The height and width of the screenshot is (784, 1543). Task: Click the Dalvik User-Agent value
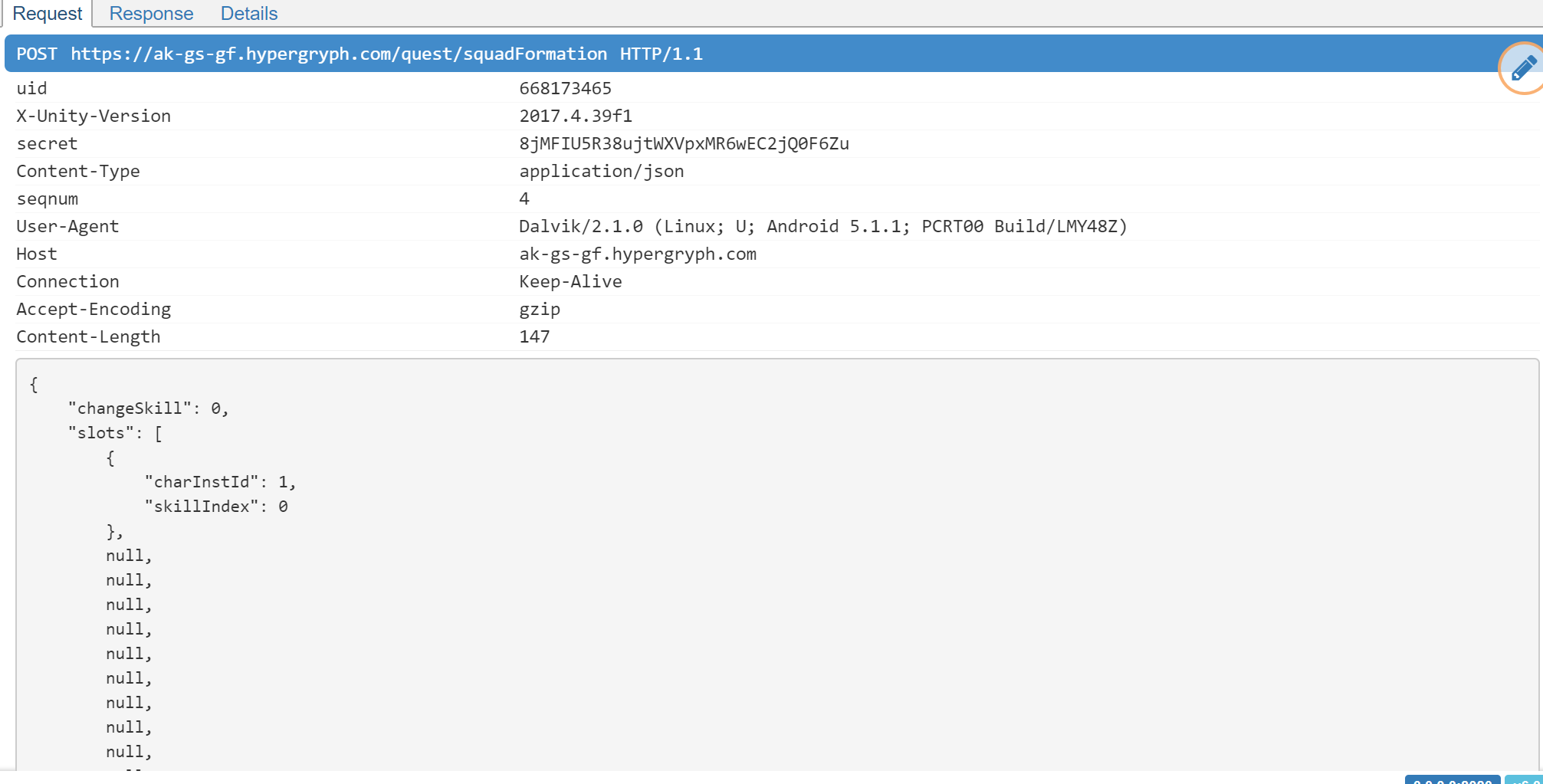[822, 226]
